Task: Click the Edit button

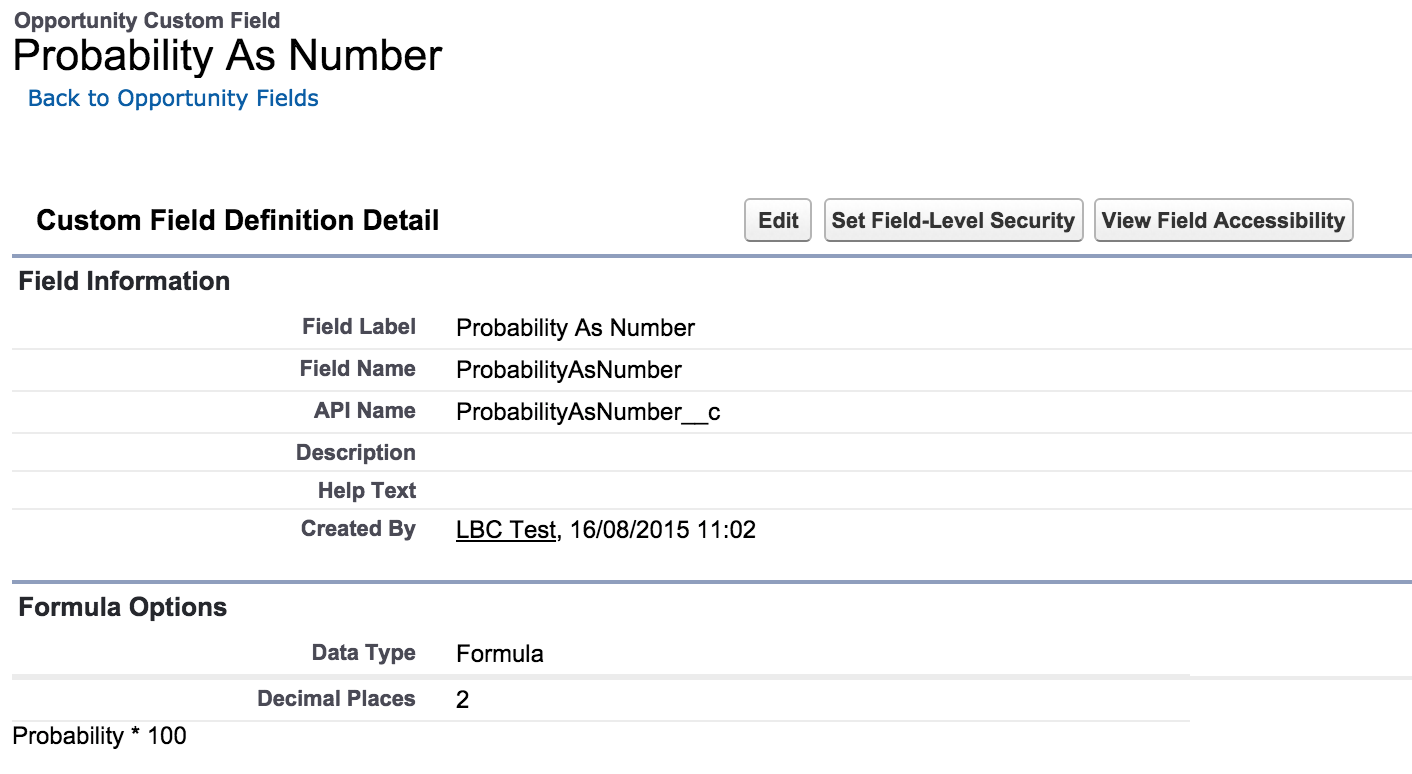Action: point(777,220)
